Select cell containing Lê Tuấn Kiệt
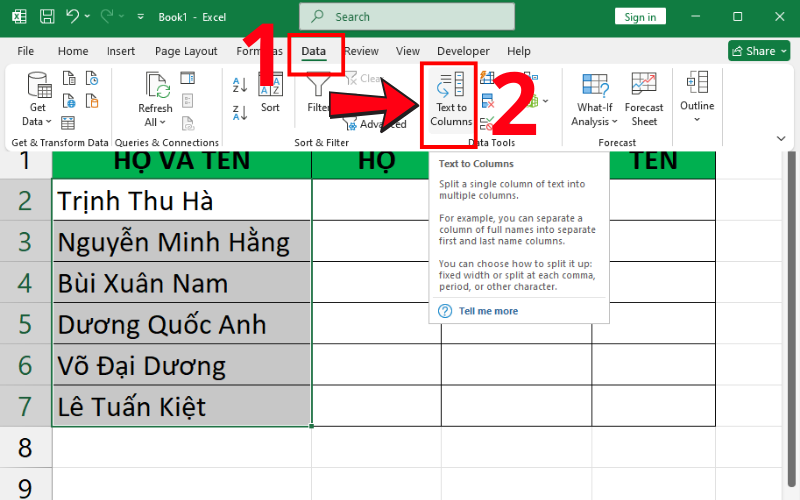This screenshot has height=500, width=800. [x=182, y=406]
